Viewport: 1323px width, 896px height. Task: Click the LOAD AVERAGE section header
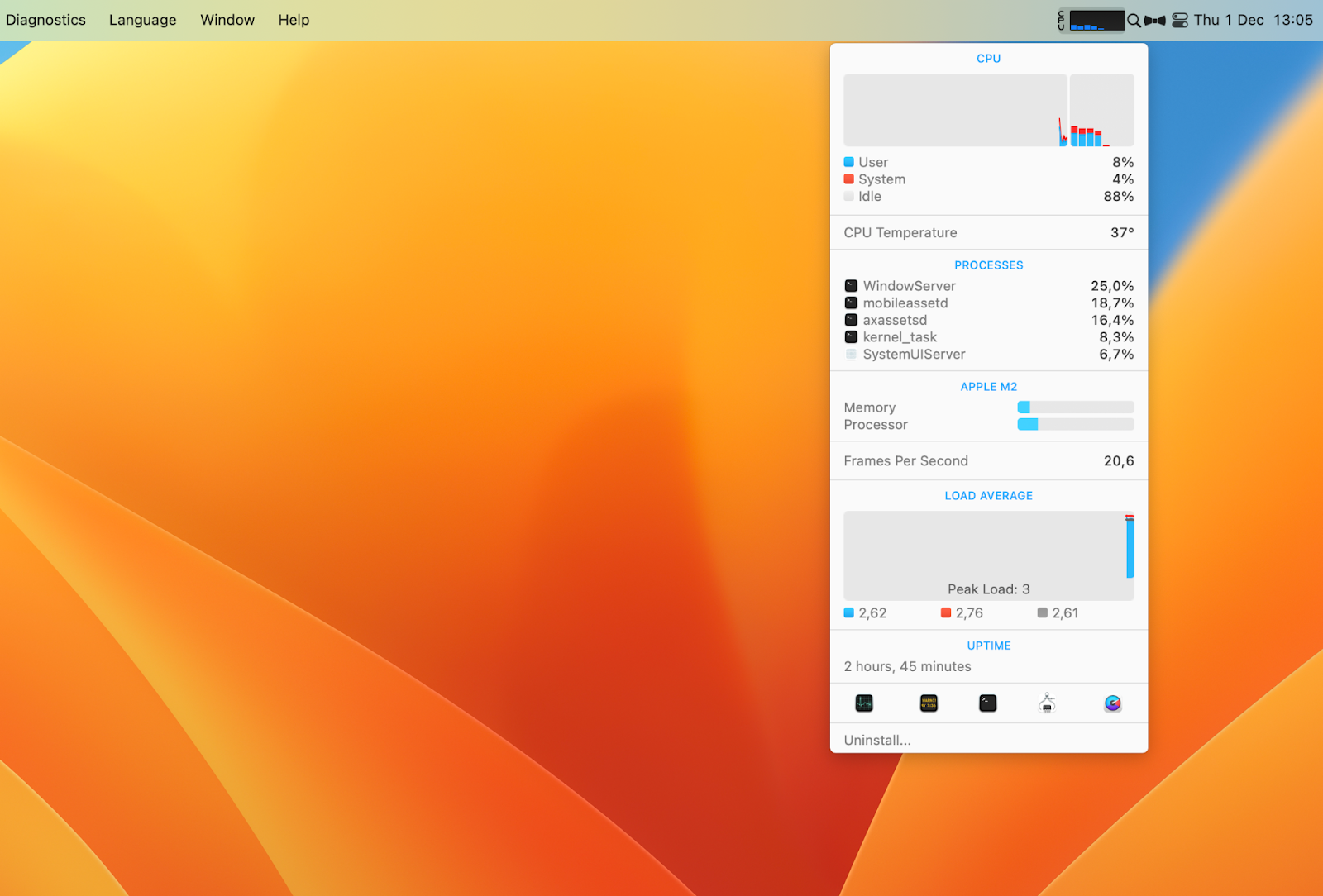click(x=989, y=496)
